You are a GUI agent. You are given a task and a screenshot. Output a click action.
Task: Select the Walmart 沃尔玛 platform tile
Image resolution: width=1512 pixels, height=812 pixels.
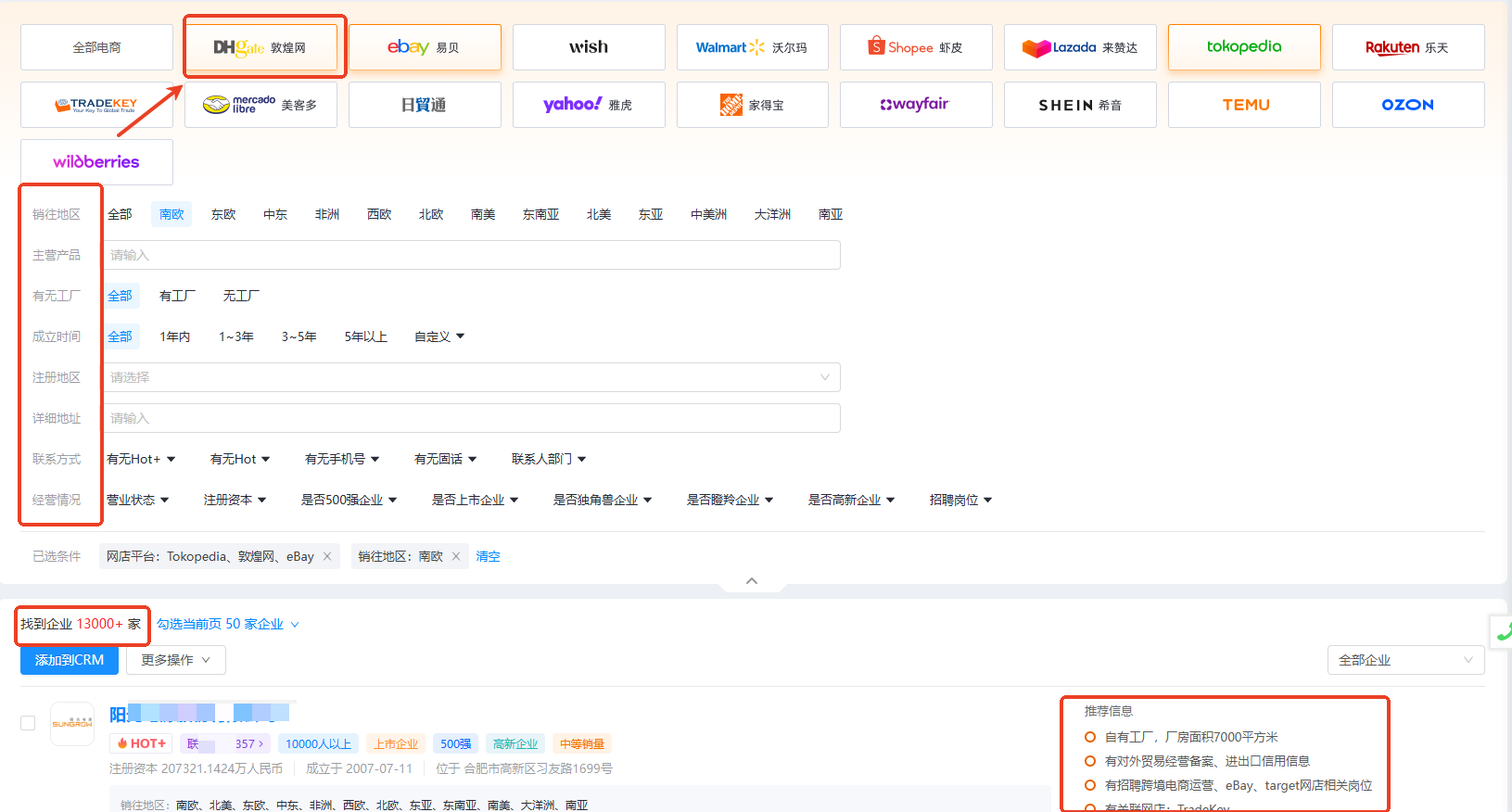pos(753,47)
